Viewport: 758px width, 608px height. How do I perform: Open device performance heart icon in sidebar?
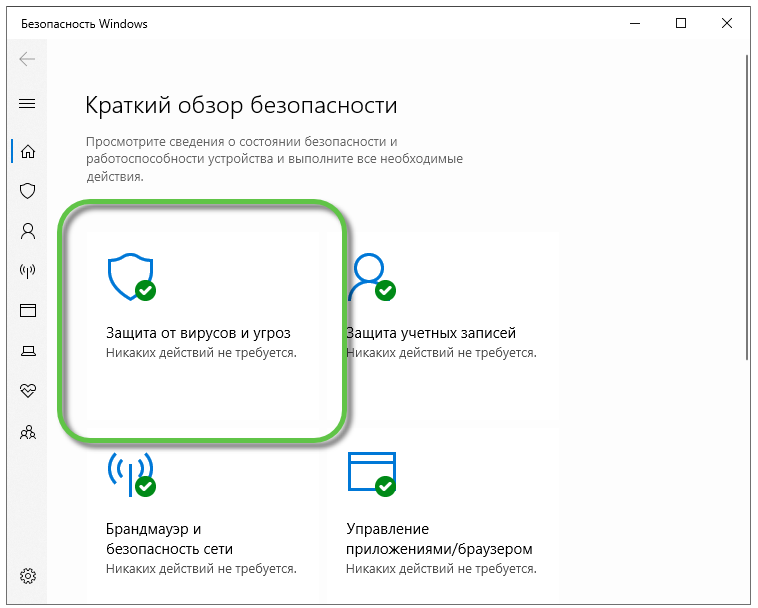click(28, 390)
